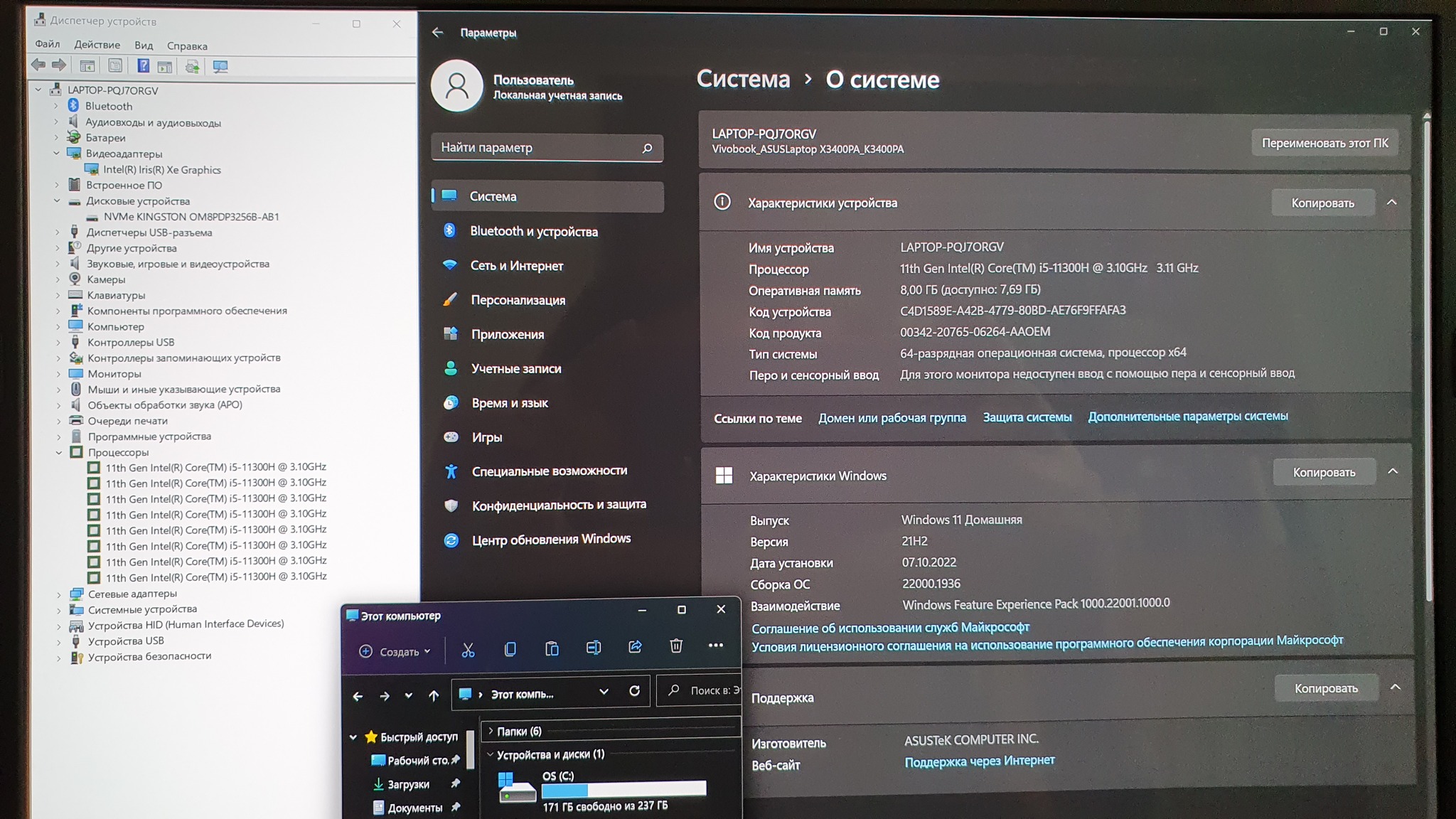Open the Действие menu in Device Manager
The height and width of the screenshot is (819, 1456).
[97, 45]
